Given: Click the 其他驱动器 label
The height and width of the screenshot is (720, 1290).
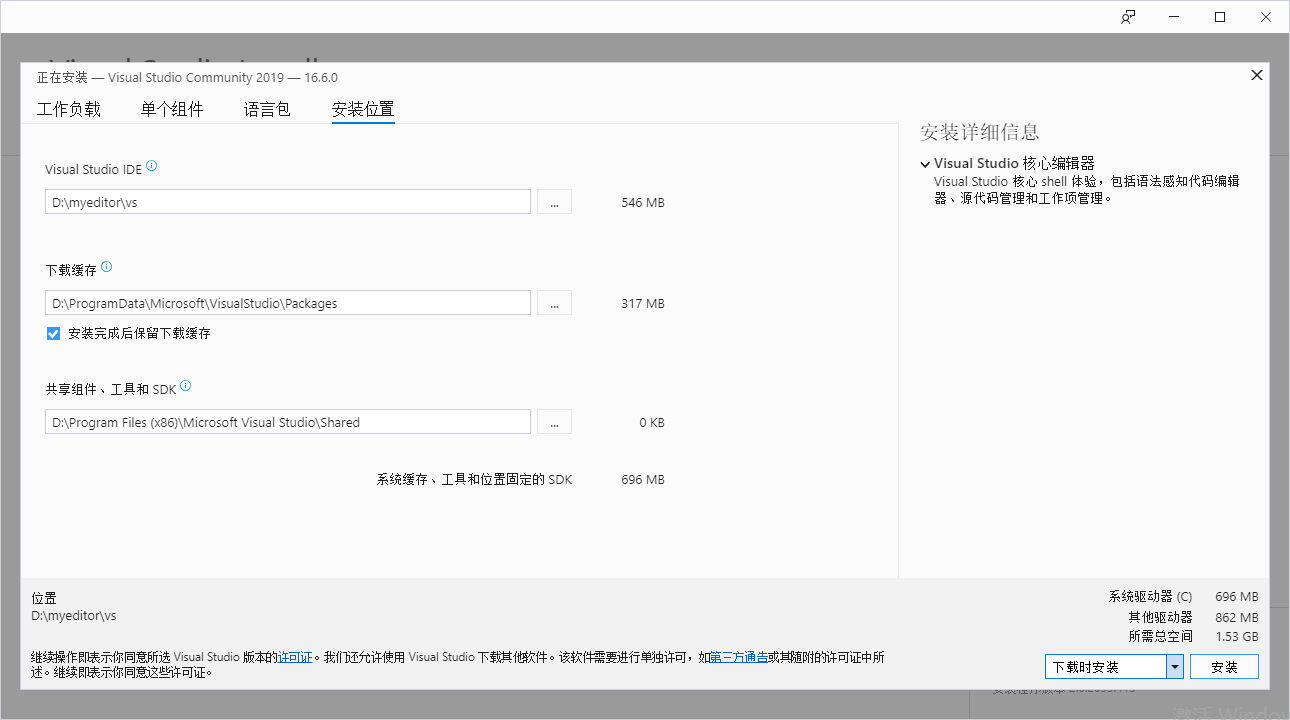Looking at the screenshot, I should tap(1160, 617).
